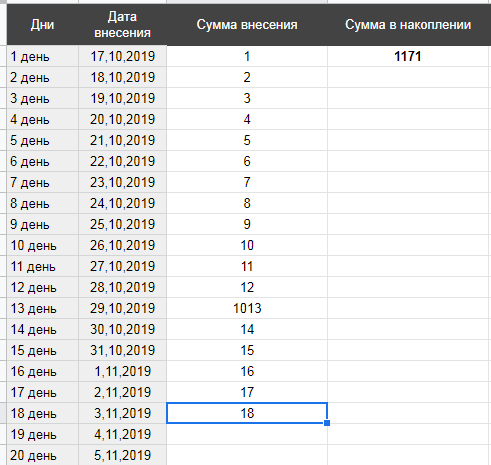Image resolution: width=491 pixels, height=465 pixels.
Task: Select the date cell 28,10,2019
Action: click(x=122, y=287)
